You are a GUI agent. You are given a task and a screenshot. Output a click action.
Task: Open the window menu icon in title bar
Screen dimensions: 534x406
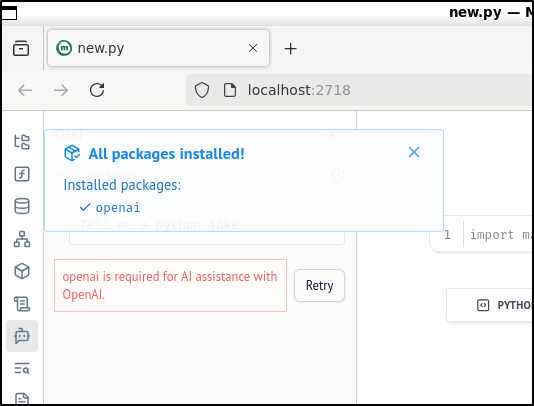(9, 13)
